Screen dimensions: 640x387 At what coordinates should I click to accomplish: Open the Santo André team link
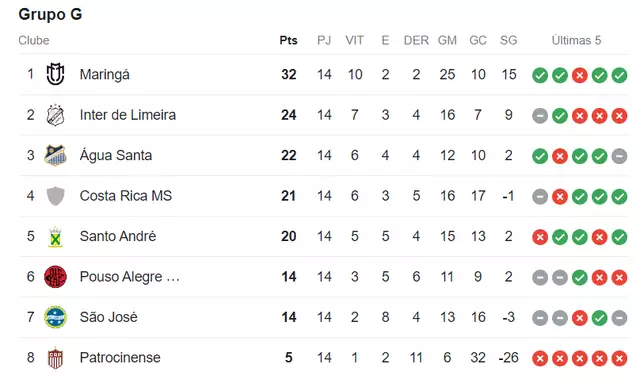click(x=118, y=236)
